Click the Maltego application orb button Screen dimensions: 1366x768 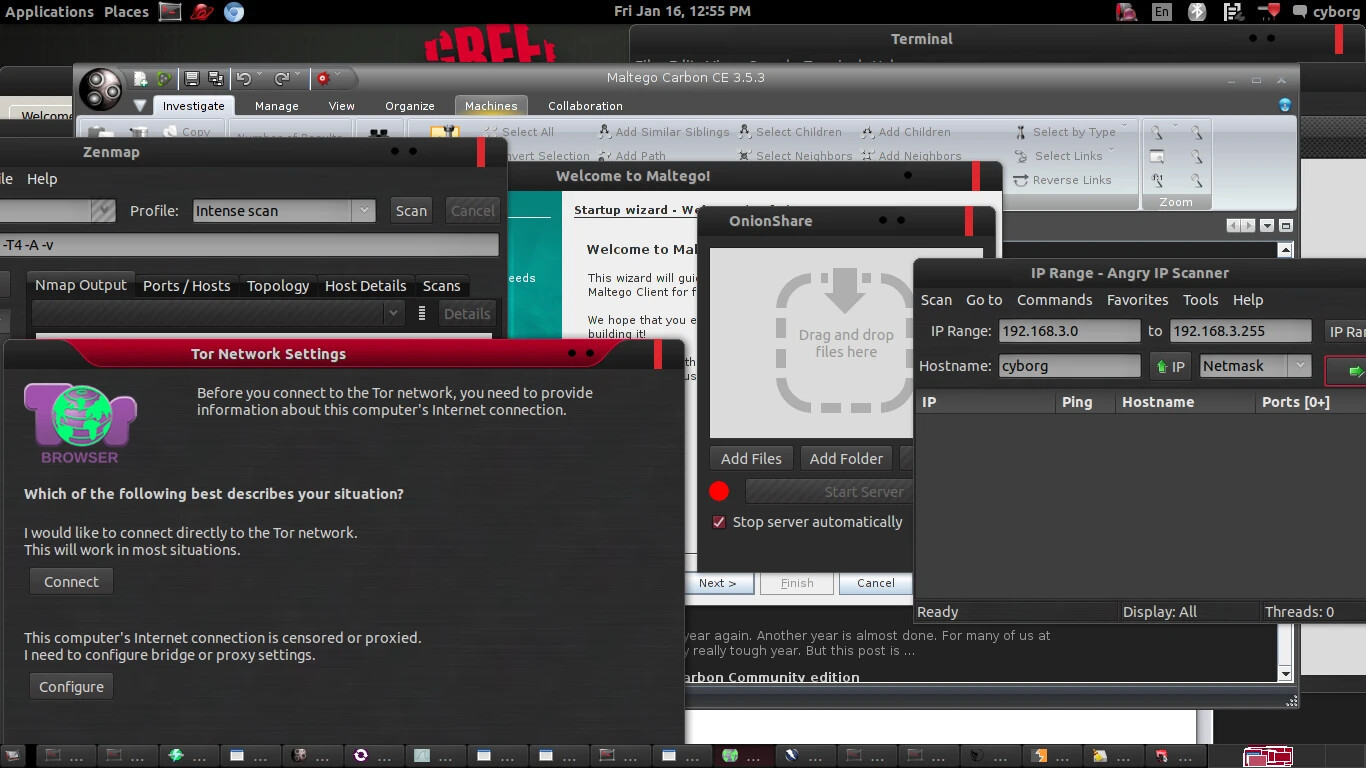[100, 88]
